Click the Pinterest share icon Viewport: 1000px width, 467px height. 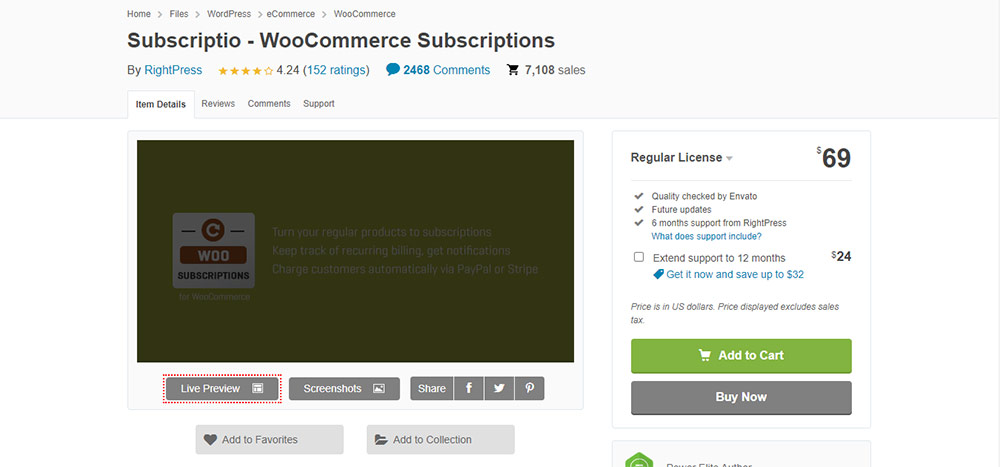529,388
